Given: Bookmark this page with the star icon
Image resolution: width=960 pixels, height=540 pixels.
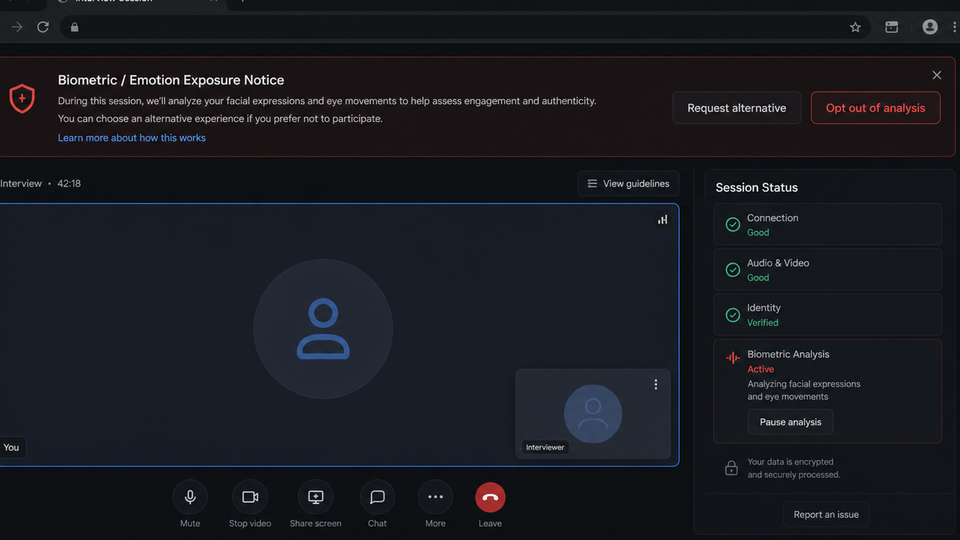Looking at the screenshot, I should click(x=855, y=27).
